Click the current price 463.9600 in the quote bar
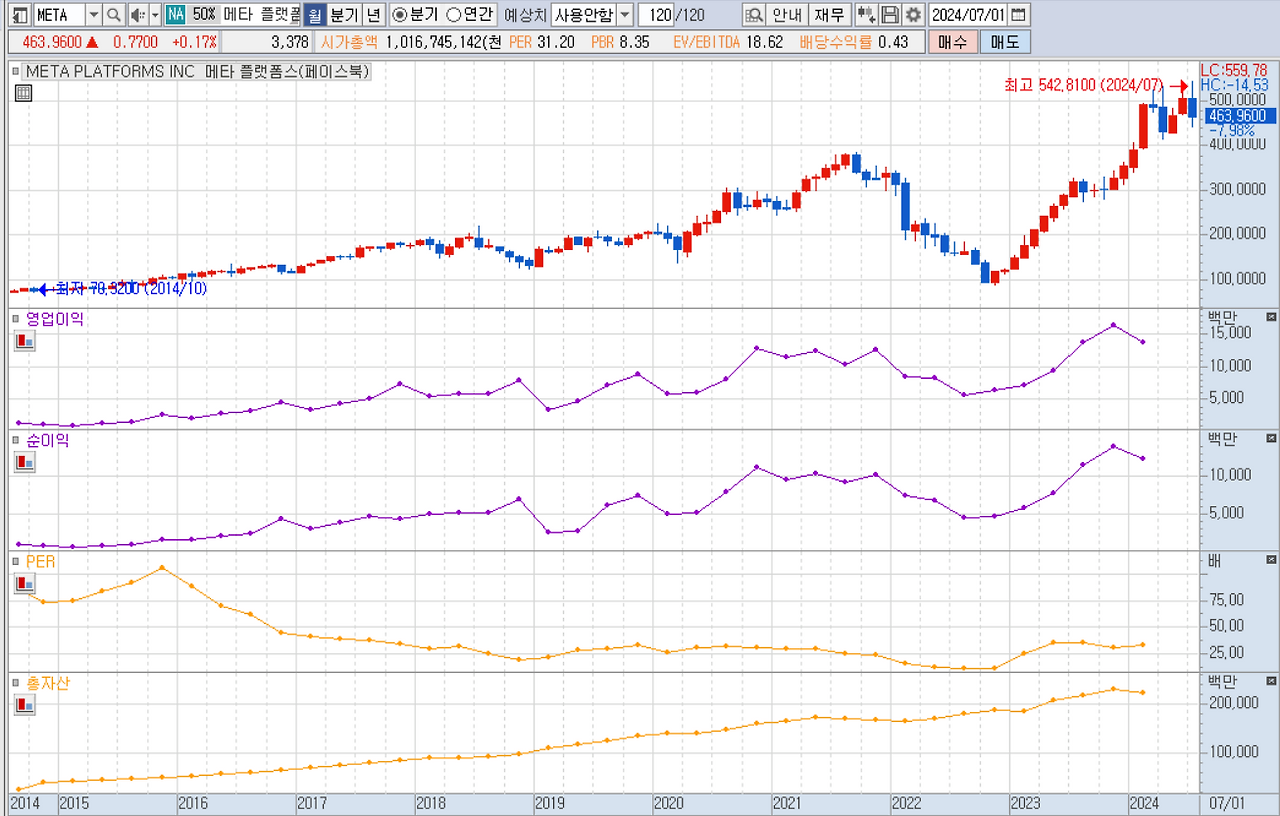This screenshot has height=816, width=1280. [51, 42]
